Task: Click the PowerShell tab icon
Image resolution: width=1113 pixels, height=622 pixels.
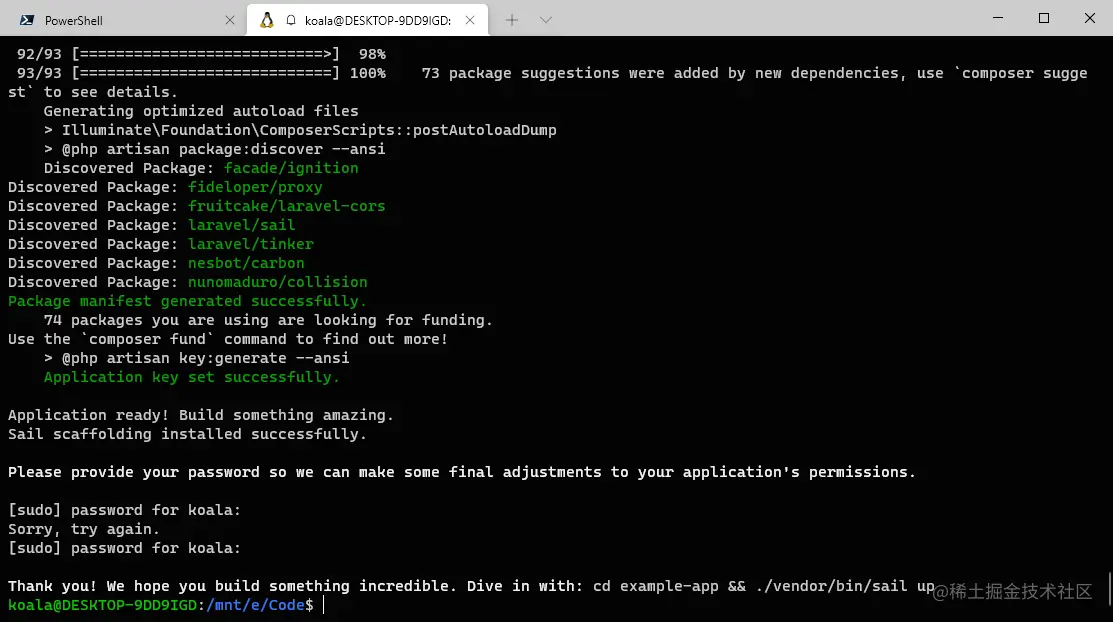Action: coord(27,21)
